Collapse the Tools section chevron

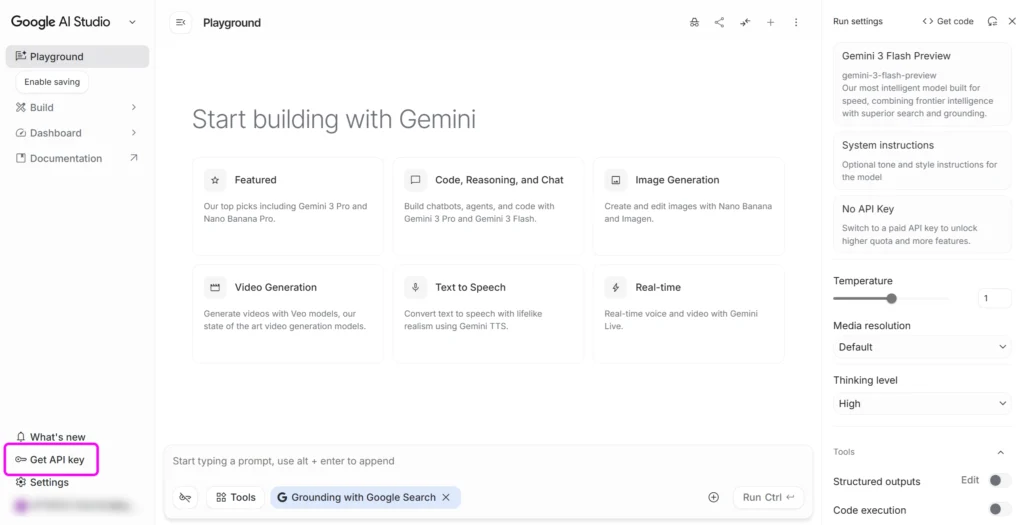(1001, 452)
